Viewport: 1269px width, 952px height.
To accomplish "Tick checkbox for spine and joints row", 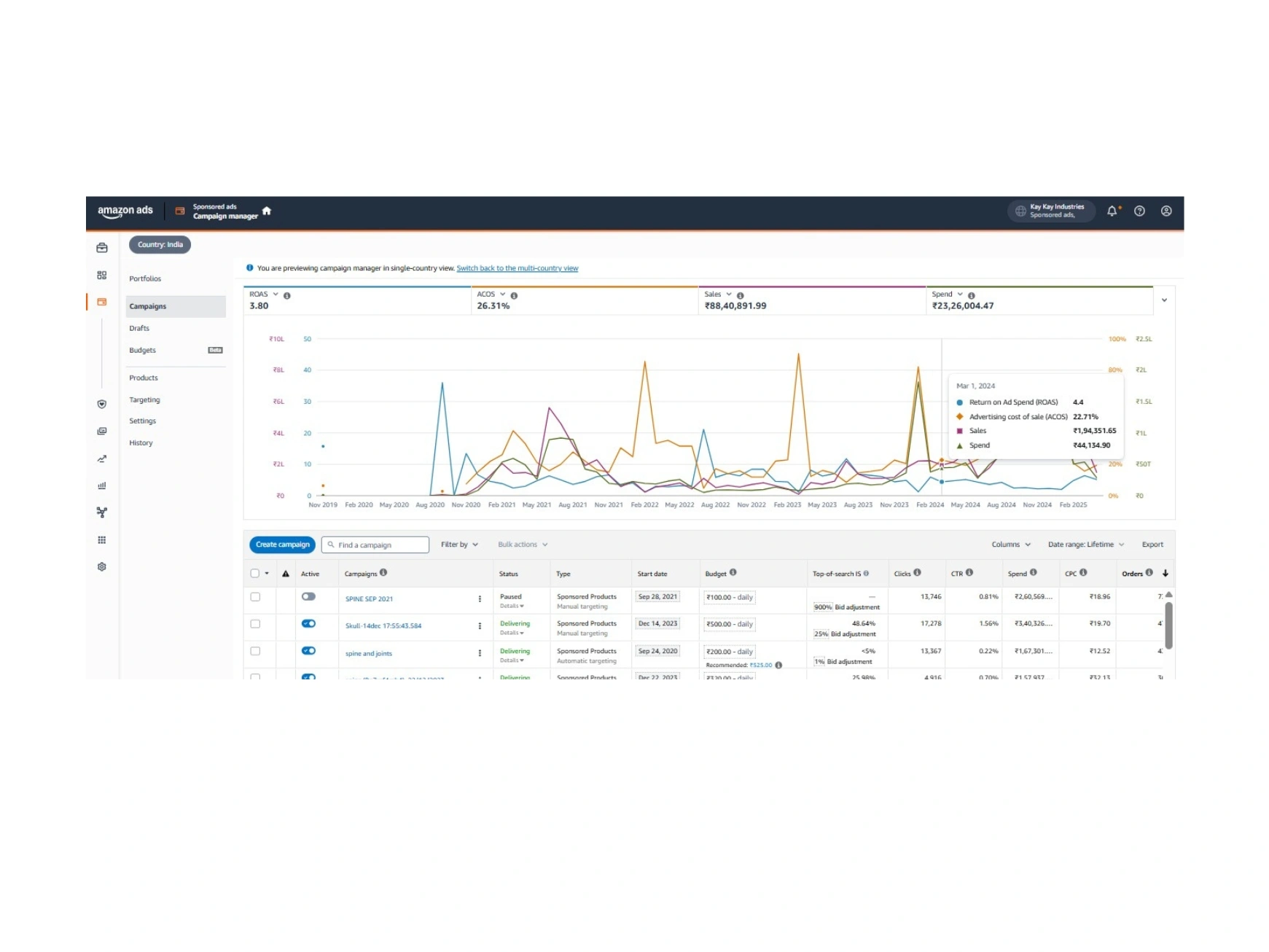I will click(x=255, y=651).
